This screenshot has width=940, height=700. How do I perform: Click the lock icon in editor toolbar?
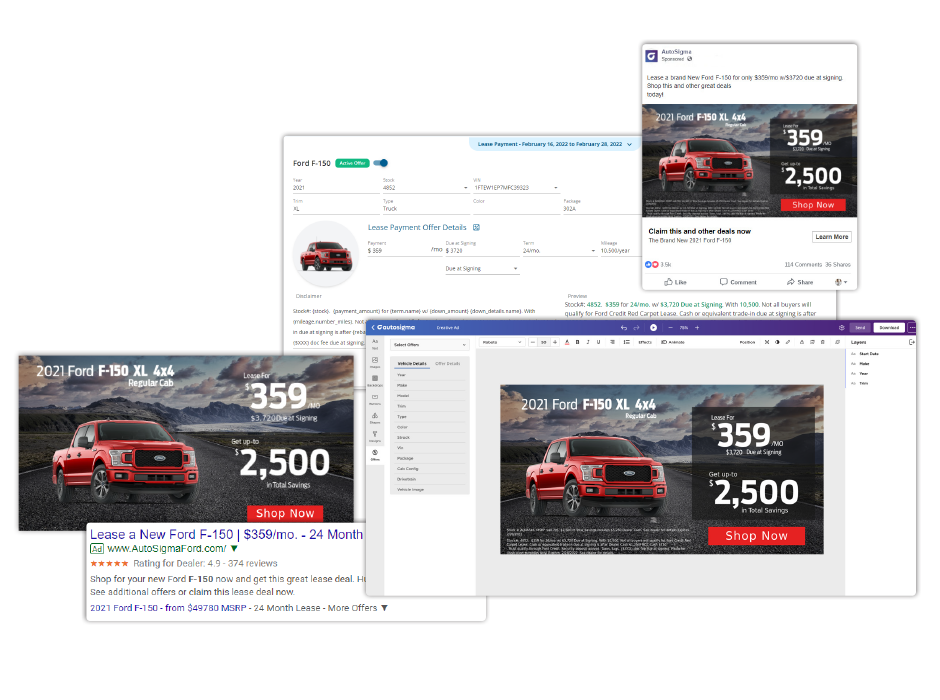click(802, 342)
